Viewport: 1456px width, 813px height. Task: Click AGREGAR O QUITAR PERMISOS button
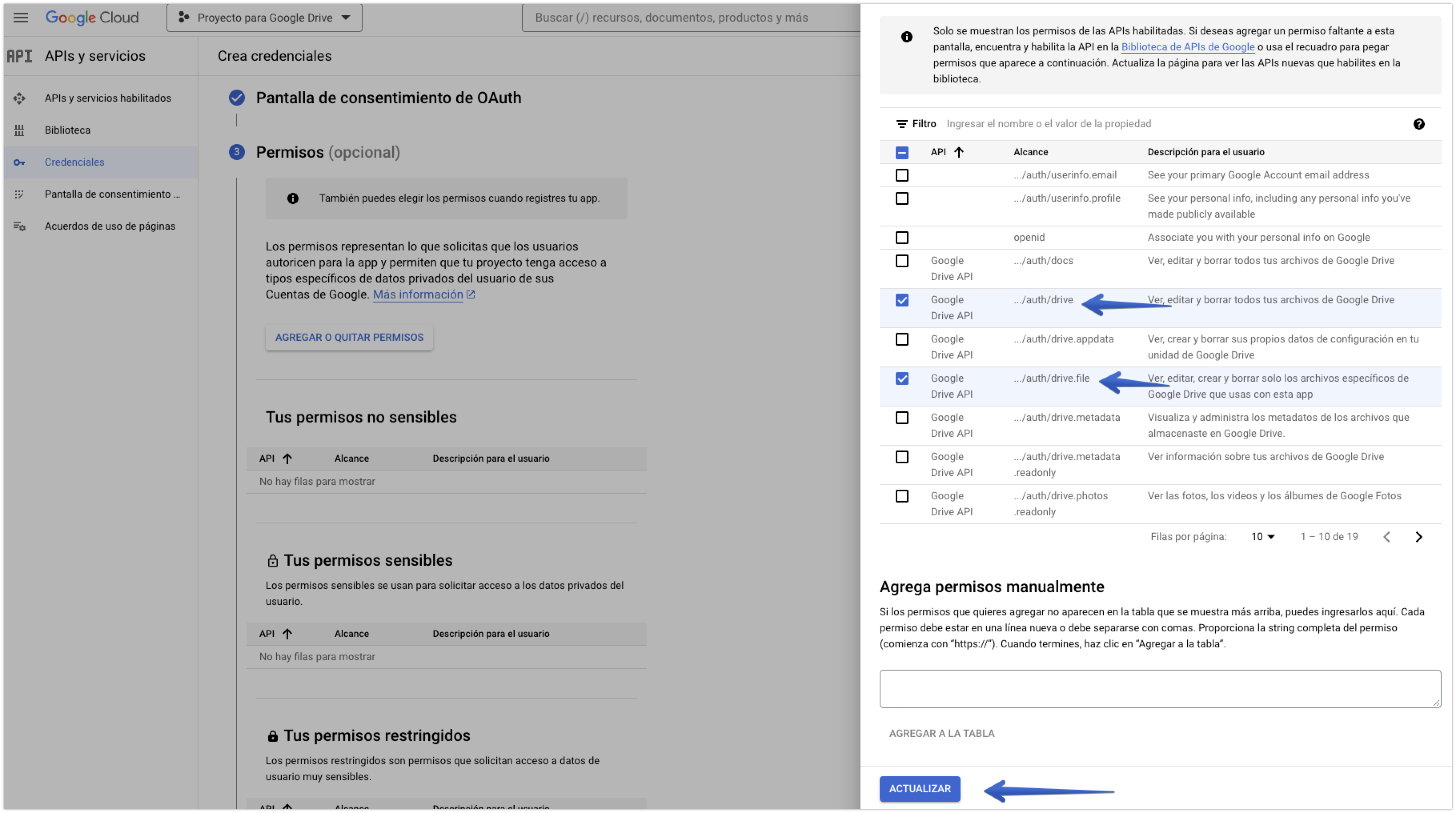349,337
